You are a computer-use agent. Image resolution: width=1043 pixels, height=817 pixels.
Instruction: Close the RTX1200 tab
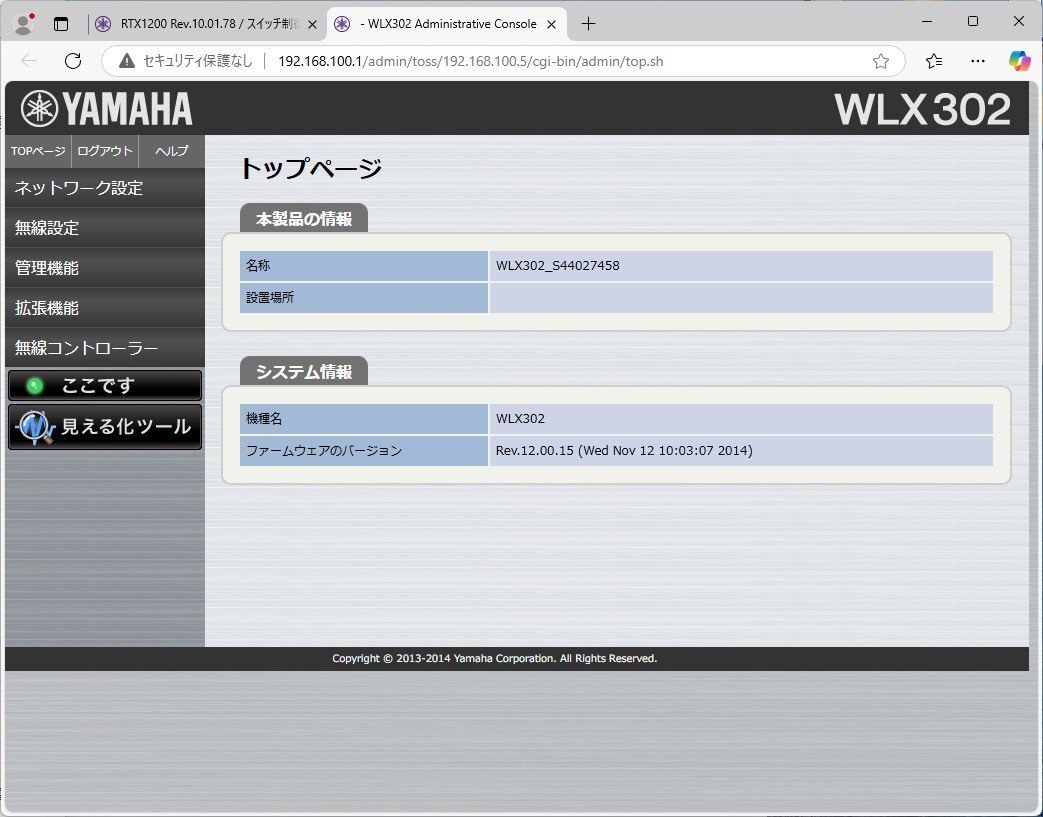click(312, 25)
